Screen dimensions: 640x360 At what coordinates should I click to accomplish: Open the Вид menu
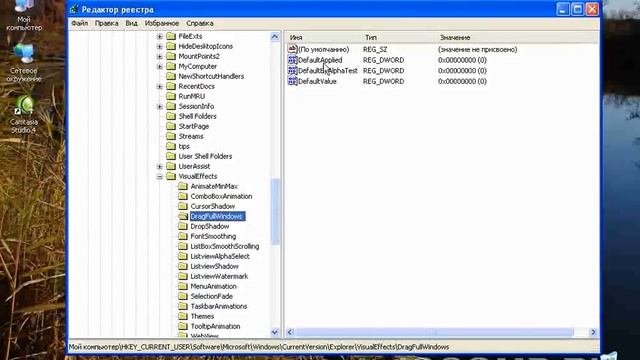131,23
